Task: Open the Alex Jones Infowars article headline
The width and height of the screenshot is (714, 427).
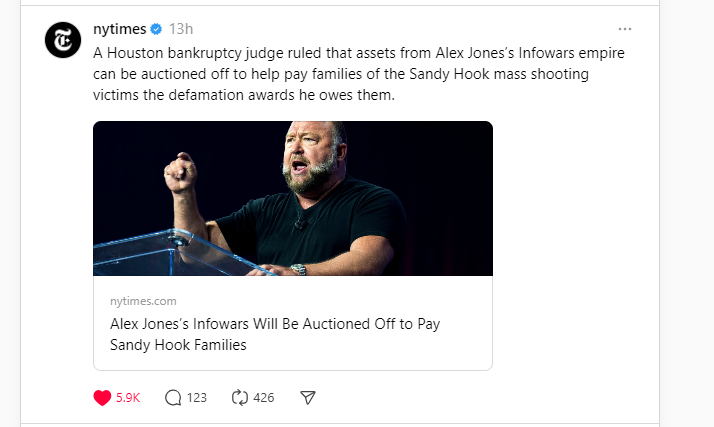Action: point(274,325)
